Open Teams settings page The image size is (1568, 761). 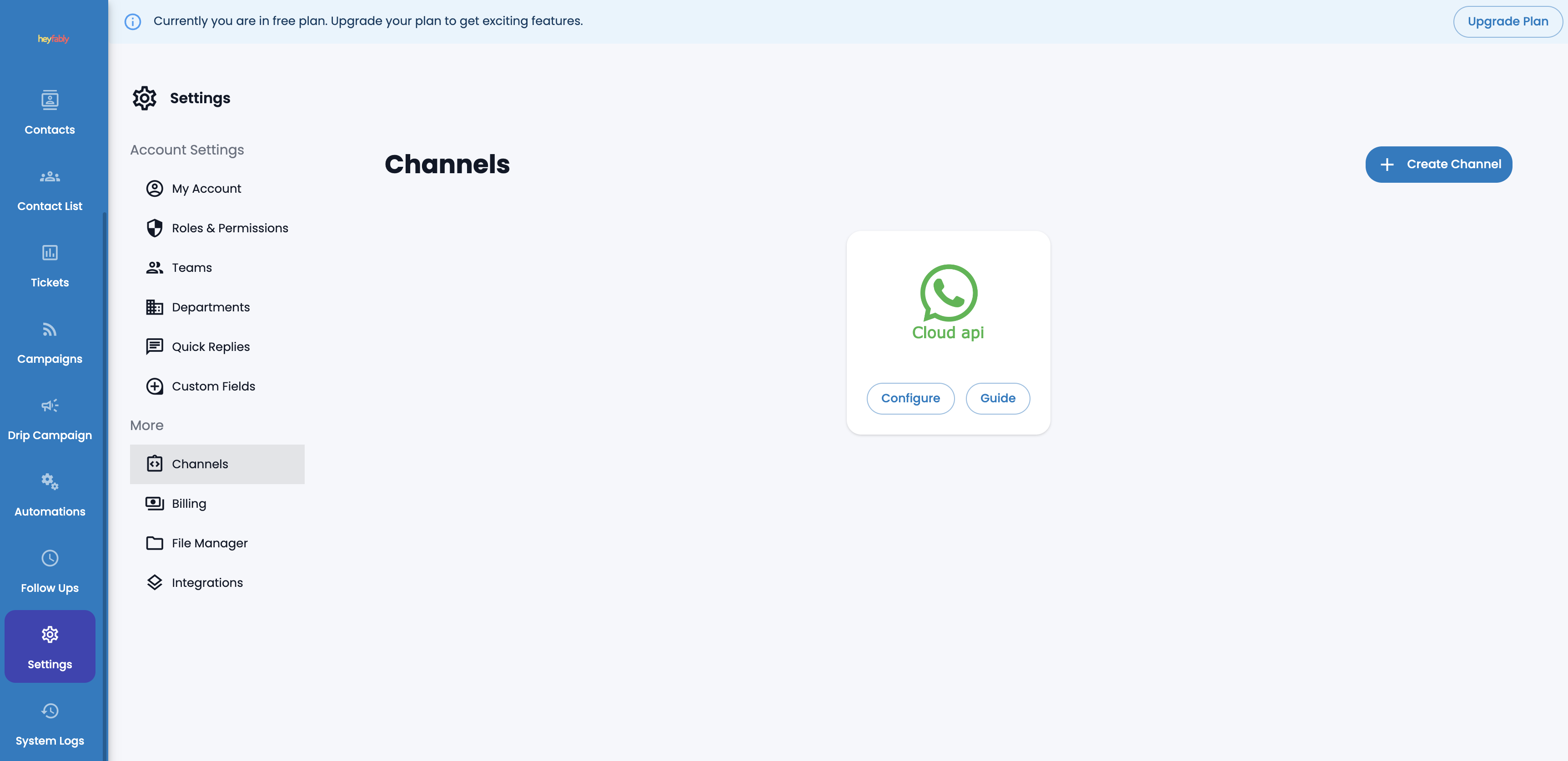tap(191, 268)
